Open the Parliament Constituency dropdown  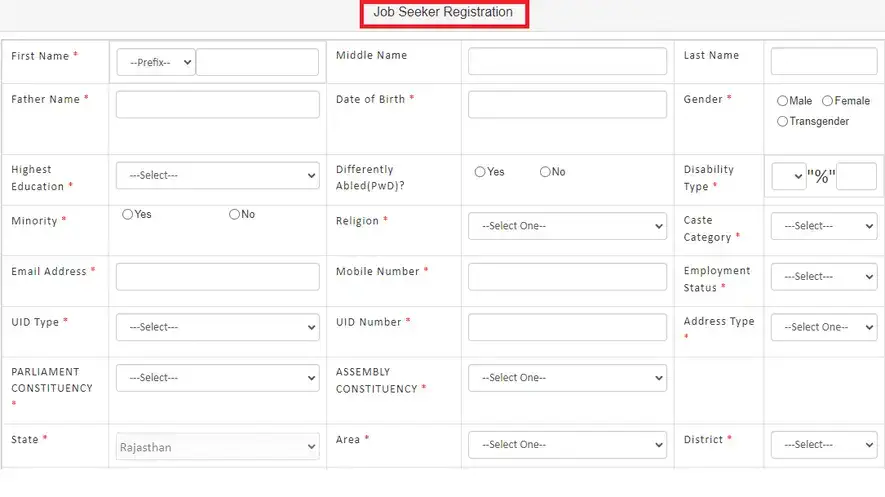(218, 378)
